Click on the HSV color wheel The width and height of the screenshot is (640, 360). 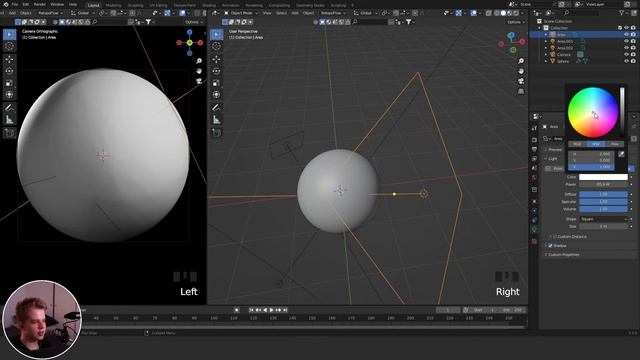pyautogui.click(x=593, y=113)
